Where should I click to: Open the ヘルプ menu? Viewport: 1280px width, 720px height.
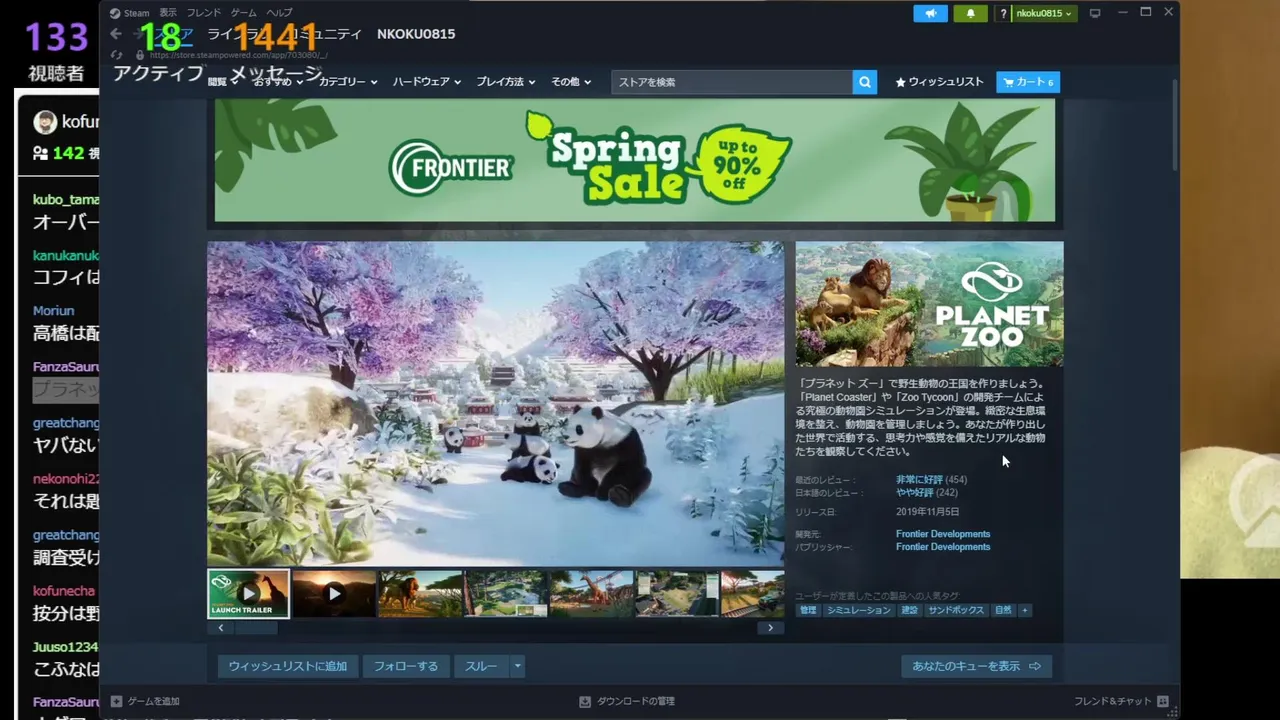[x=279, y=13]
